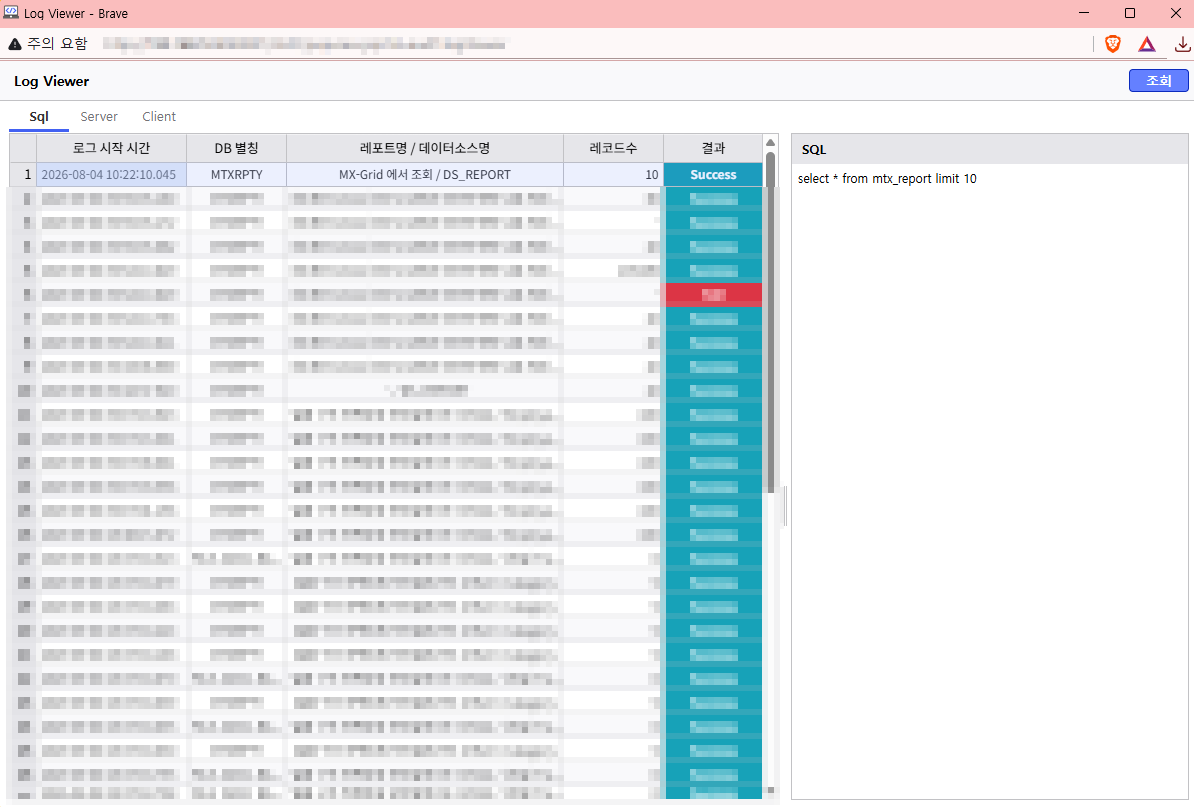Click the 주의 요함 site warning label
This screenshot has width=1194, height=807.
tap(57, 44)
